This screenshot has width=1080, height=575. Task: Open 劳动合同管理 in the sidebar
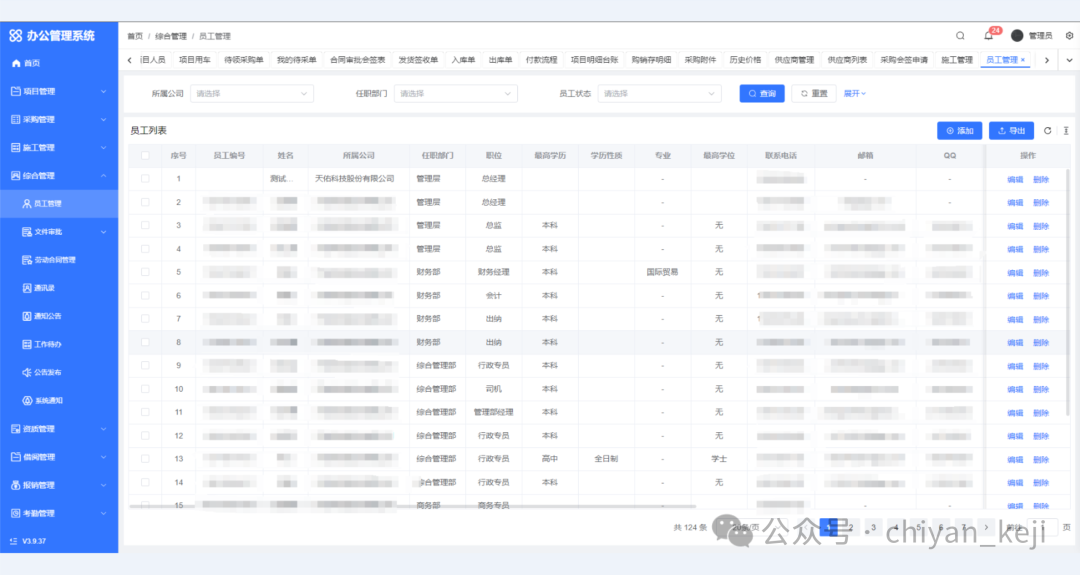tap(49, 260)
